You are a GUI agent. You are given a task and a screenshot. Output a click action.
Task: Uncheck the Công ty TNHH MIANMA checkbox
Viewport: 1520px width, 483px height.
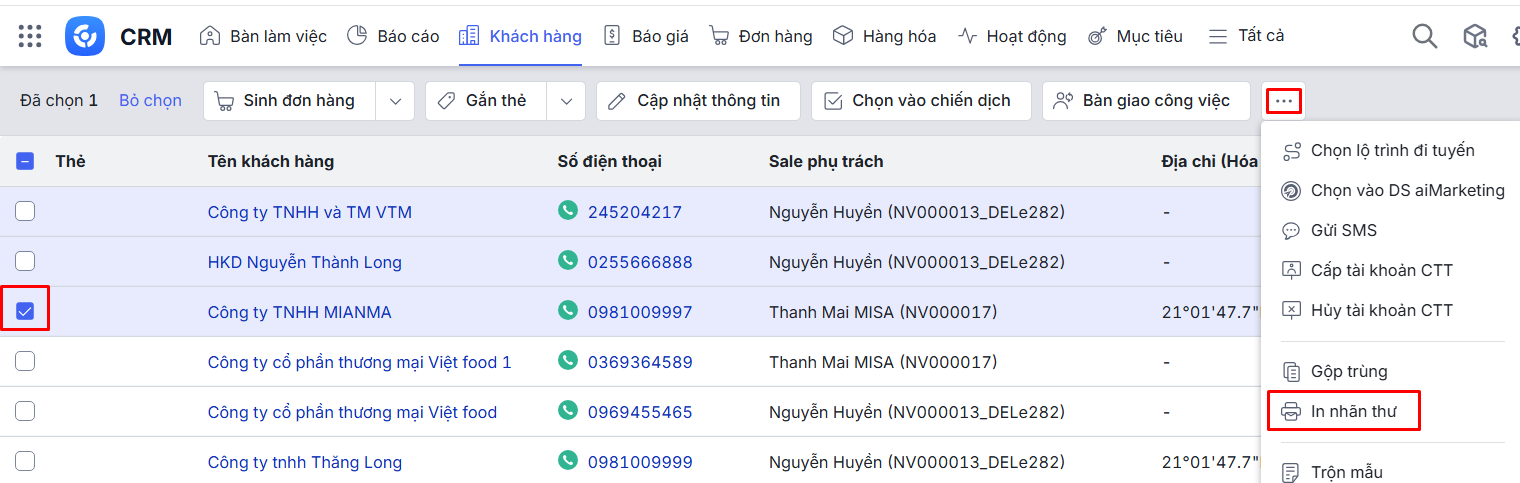coord(25,311)
